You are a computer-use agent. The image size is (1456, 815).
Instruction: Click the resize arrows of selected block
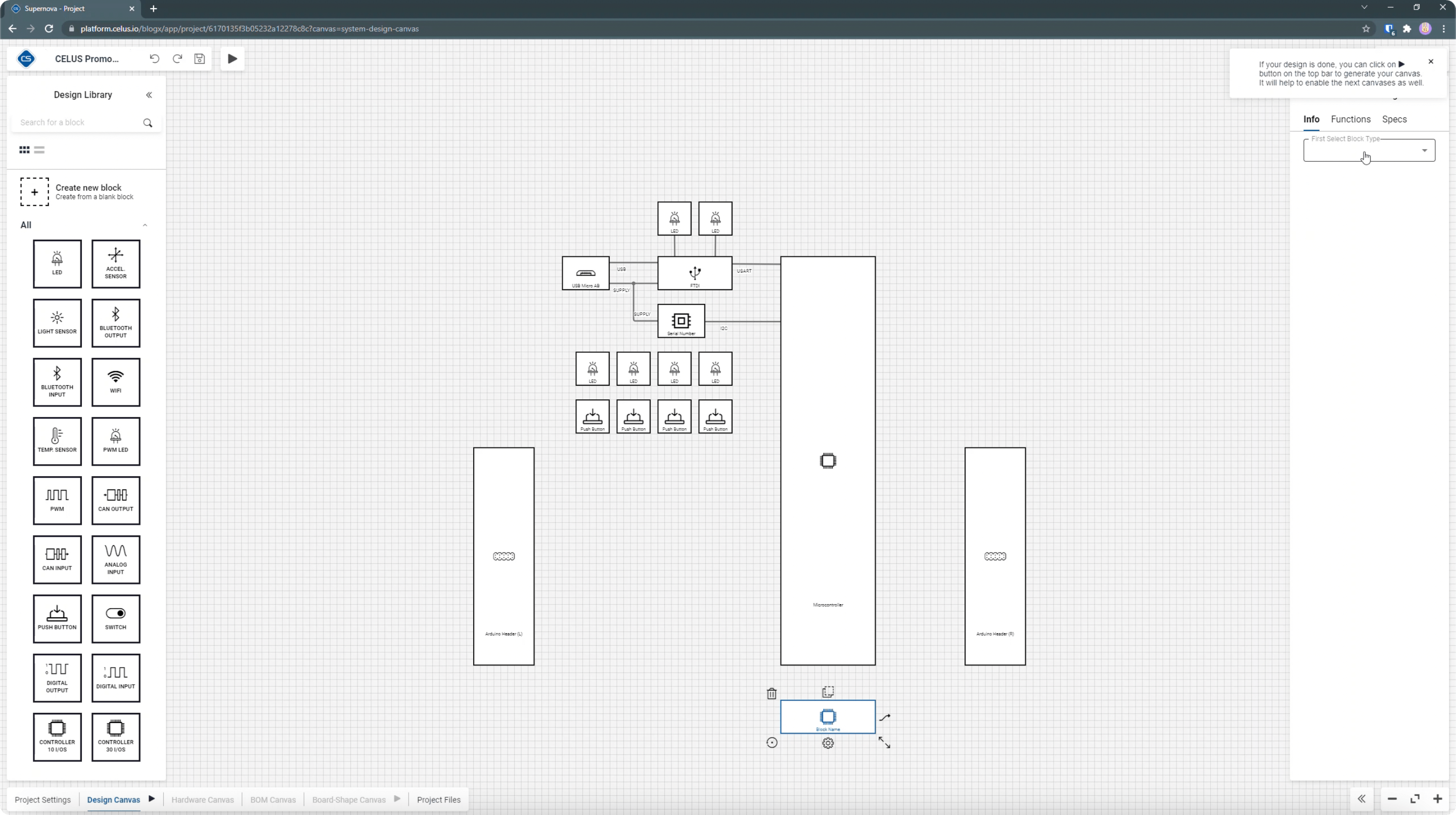[x=885, y=743]
